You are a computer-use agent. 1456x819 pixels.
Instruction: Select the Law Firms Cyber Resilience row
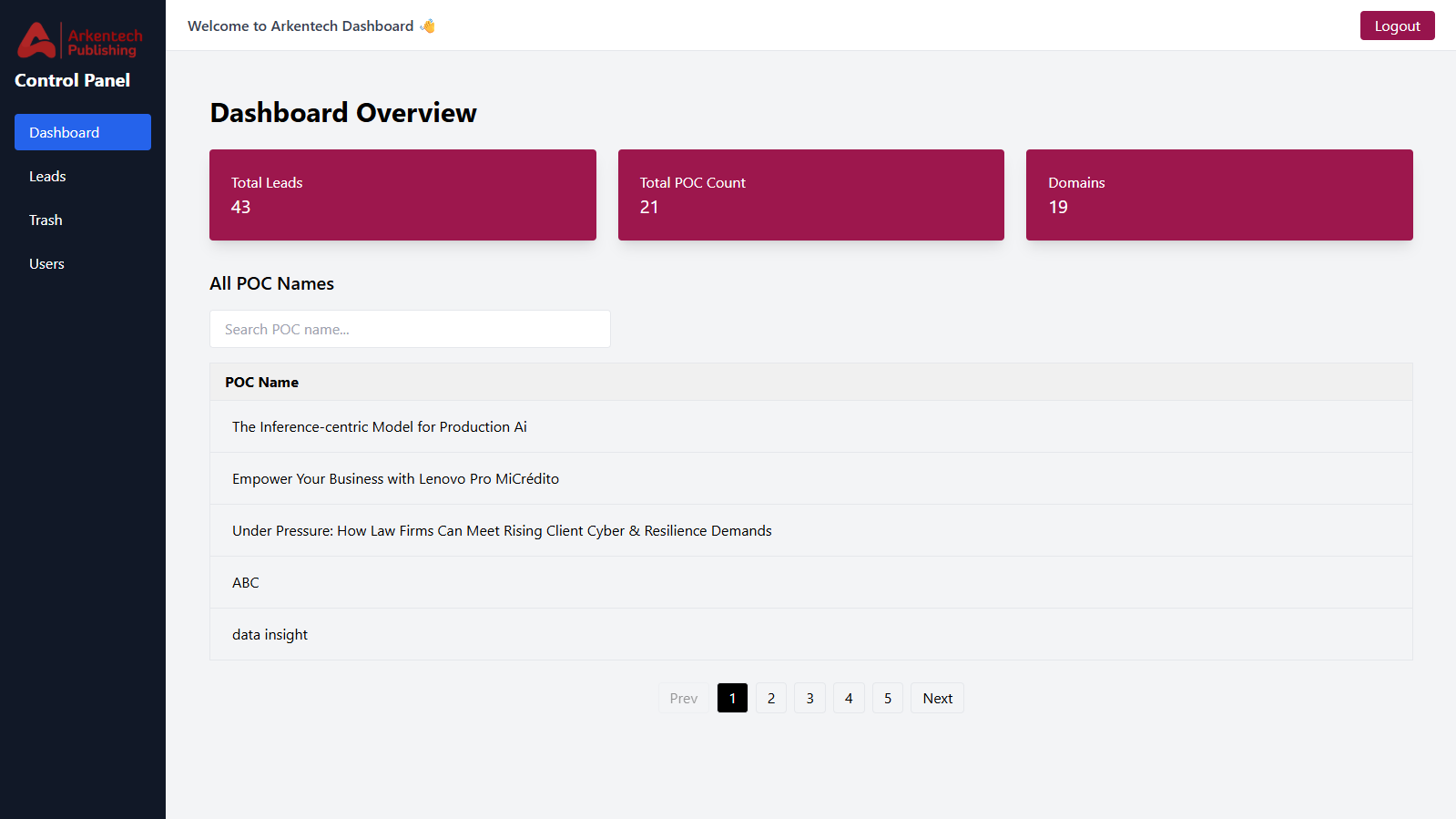(502, 531)
